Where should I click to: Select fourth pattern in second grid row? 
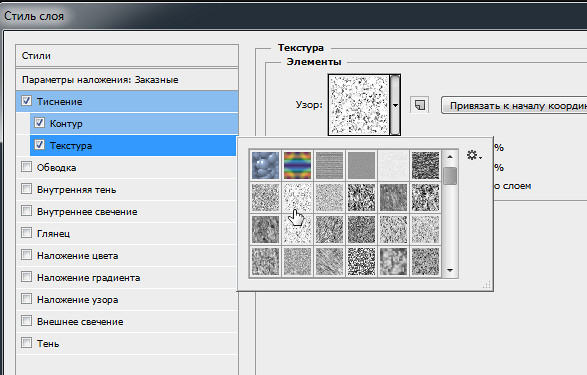tap(361, 197)
